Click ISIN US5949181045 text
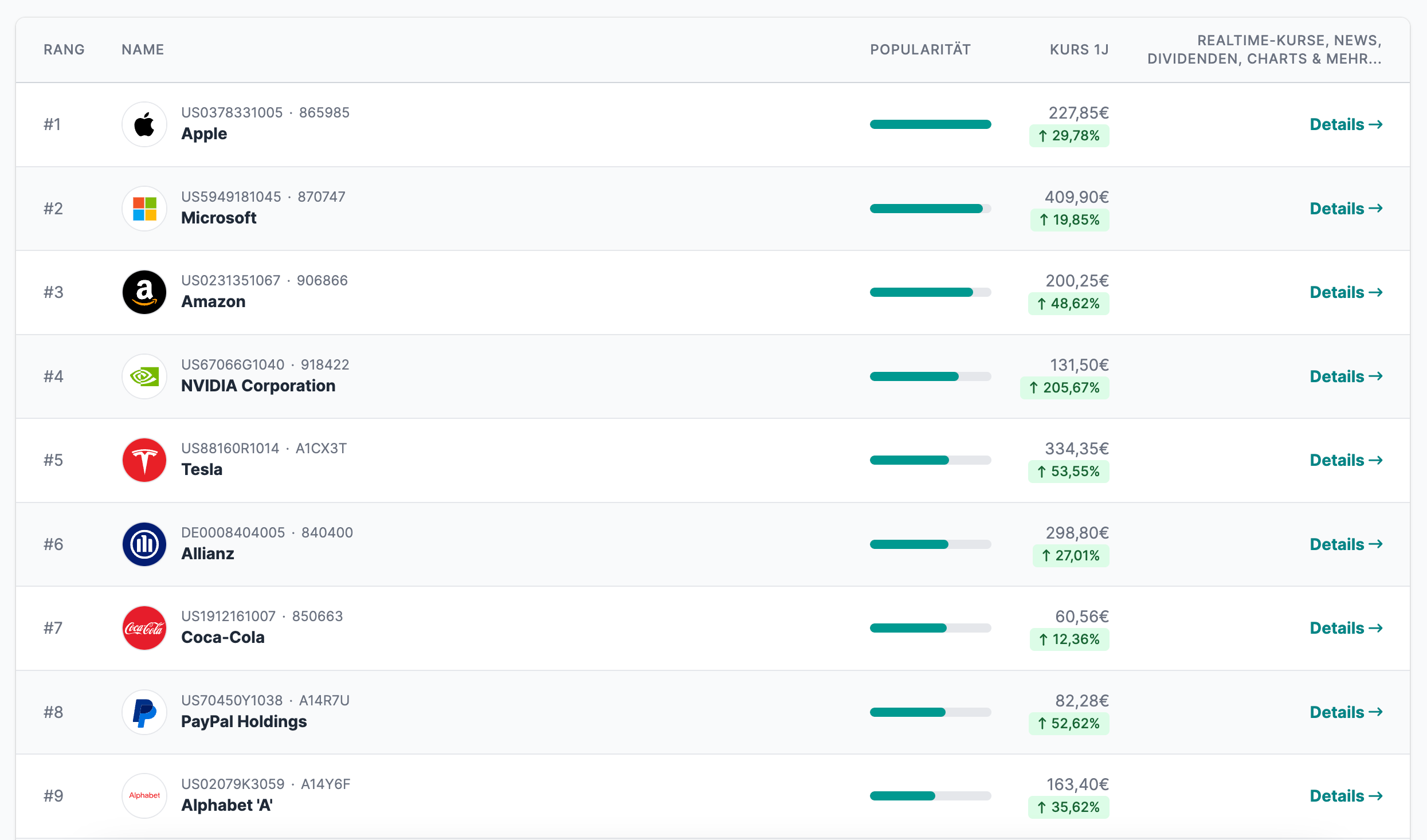This screenshot has width=1427, height=840. click(x=232, y=197)
